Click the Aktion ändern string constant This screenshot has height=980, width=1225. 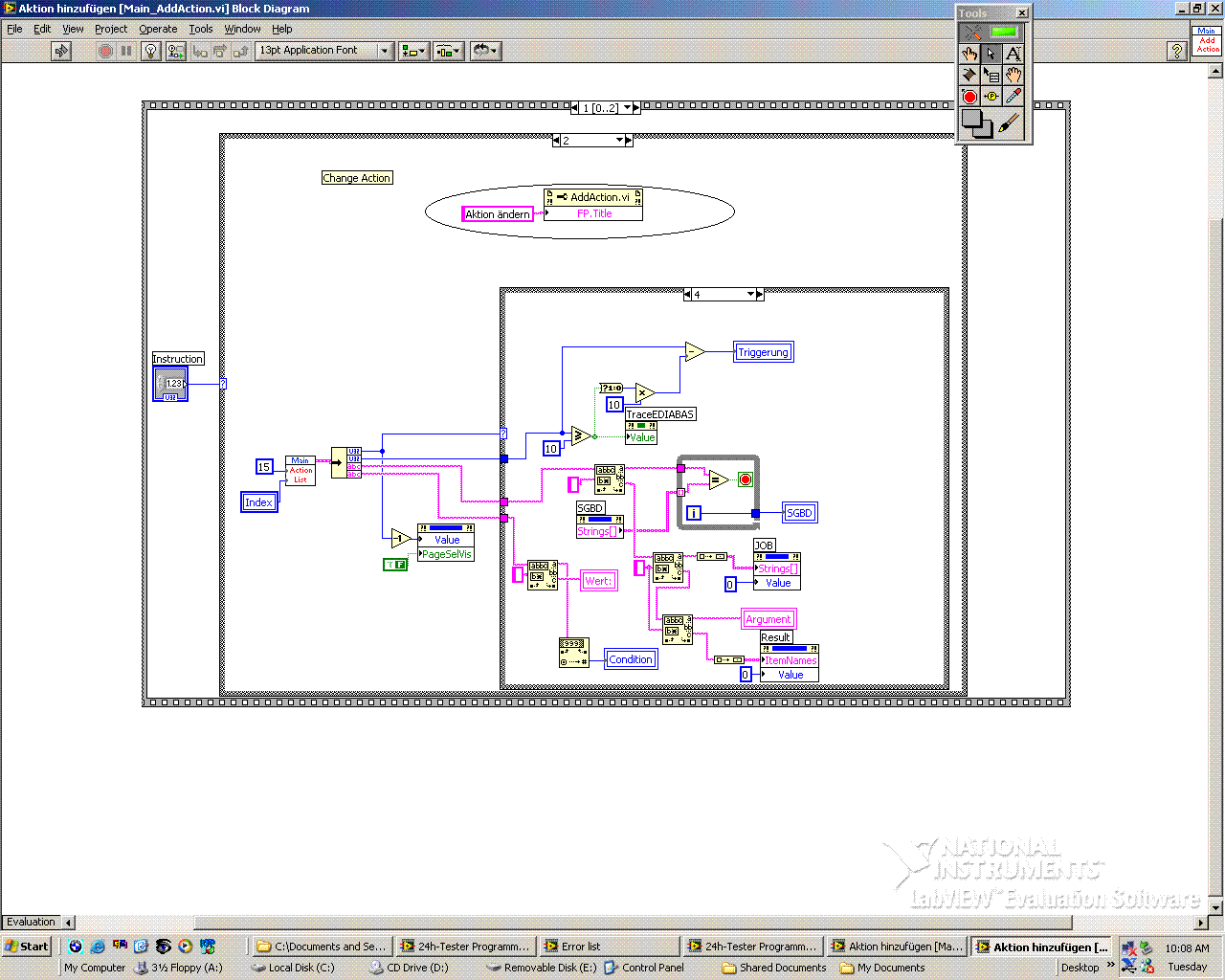498,214
